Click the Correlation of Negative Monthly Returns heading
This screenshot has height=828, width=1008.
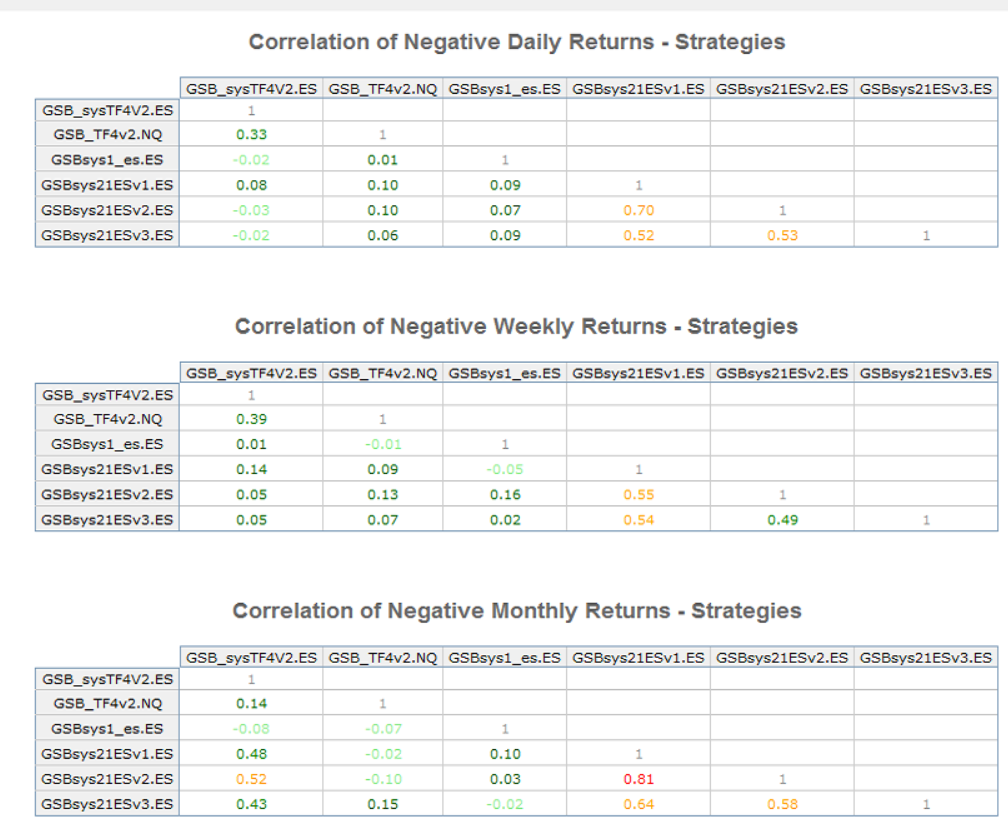(x=516, y=611)
